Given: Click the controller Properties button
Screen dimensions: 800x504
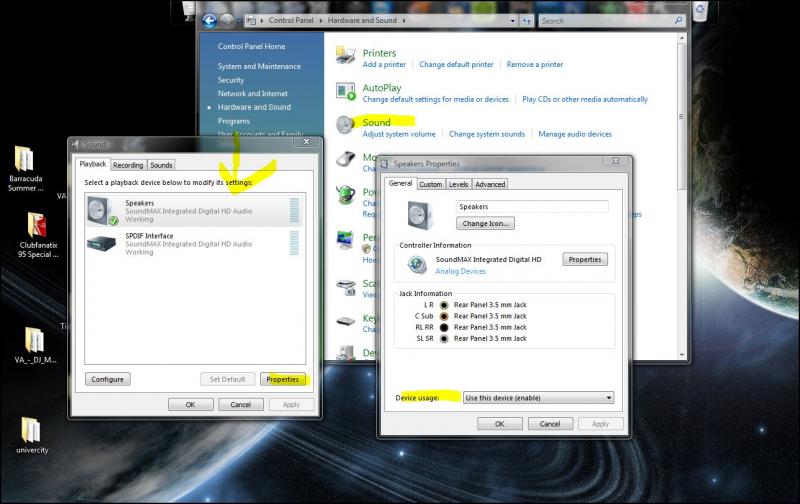Looking at the screenshot, I should tap(585, 260).
